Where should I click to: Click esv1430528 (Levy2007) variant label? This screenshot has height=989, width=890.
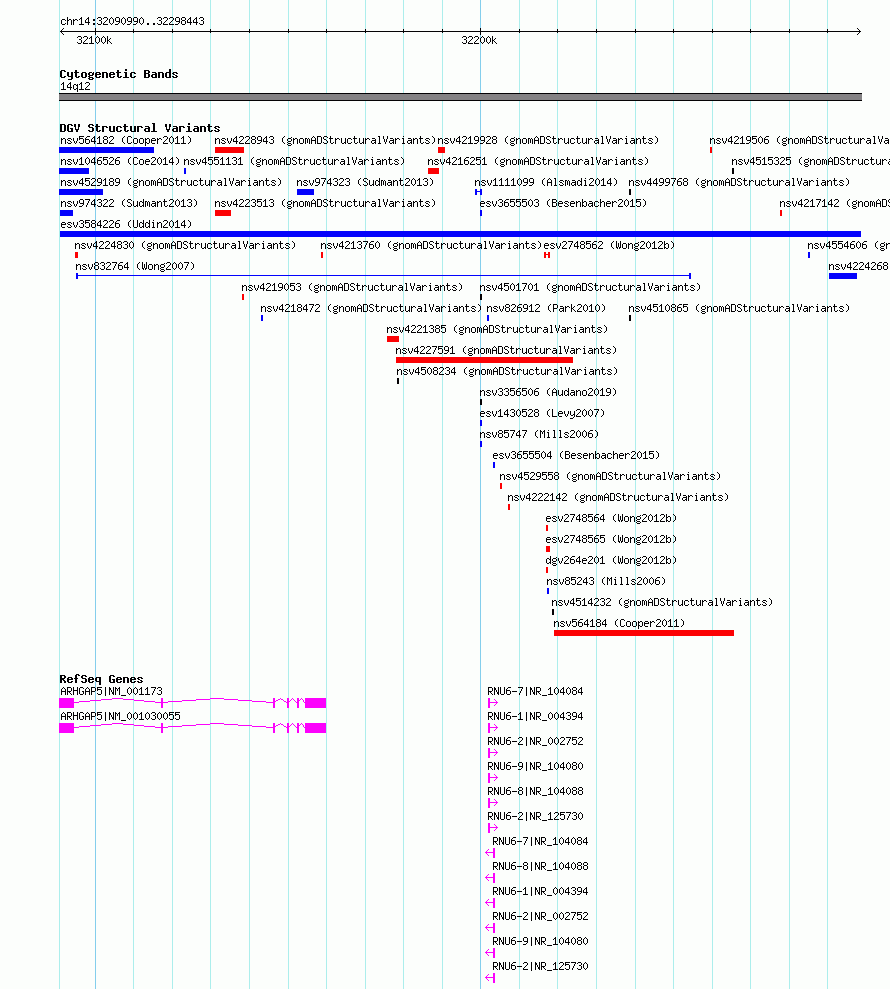tap(542, 414)
